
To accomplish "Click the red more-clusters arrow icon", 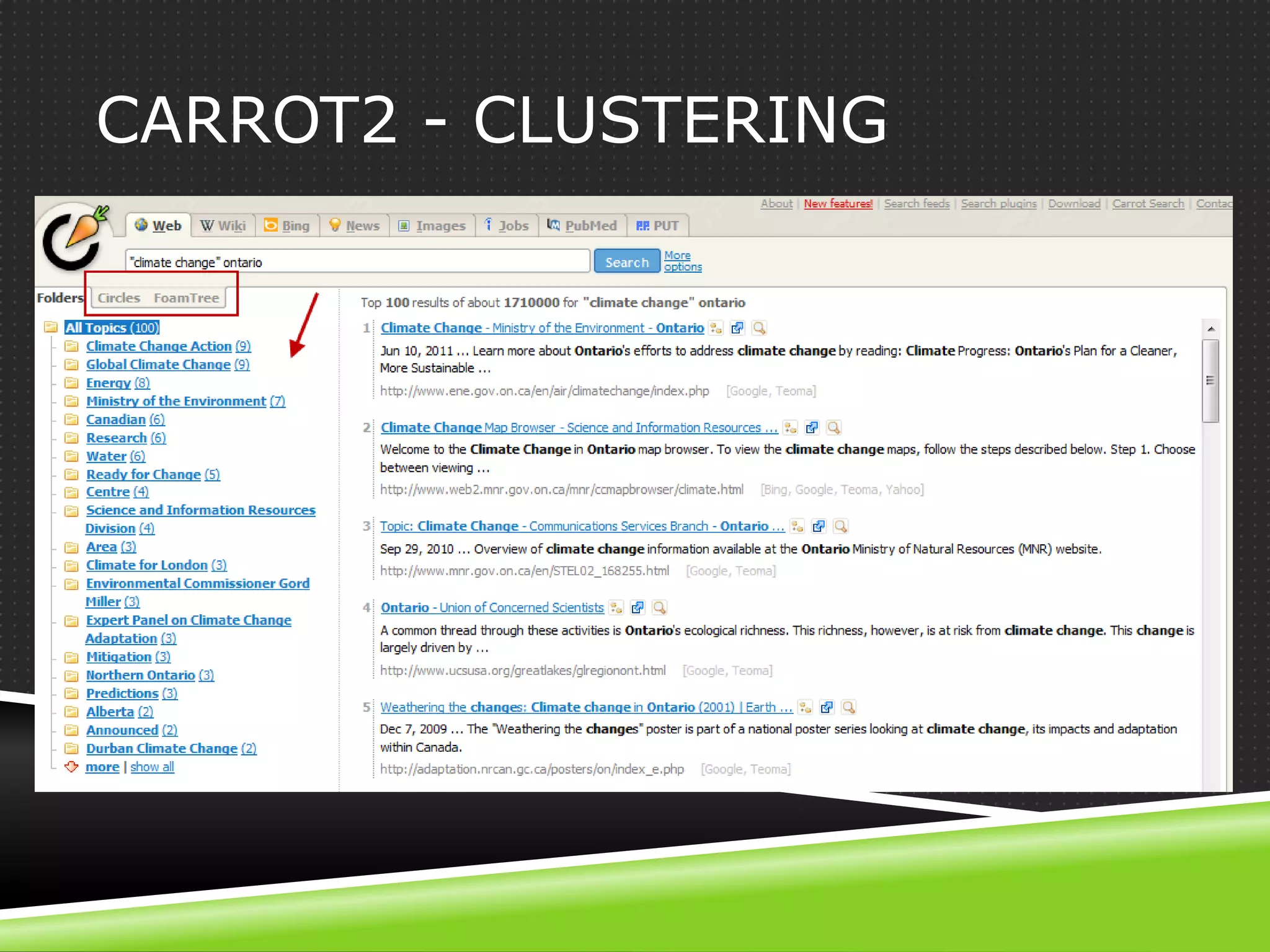I will tap(72, 767).
